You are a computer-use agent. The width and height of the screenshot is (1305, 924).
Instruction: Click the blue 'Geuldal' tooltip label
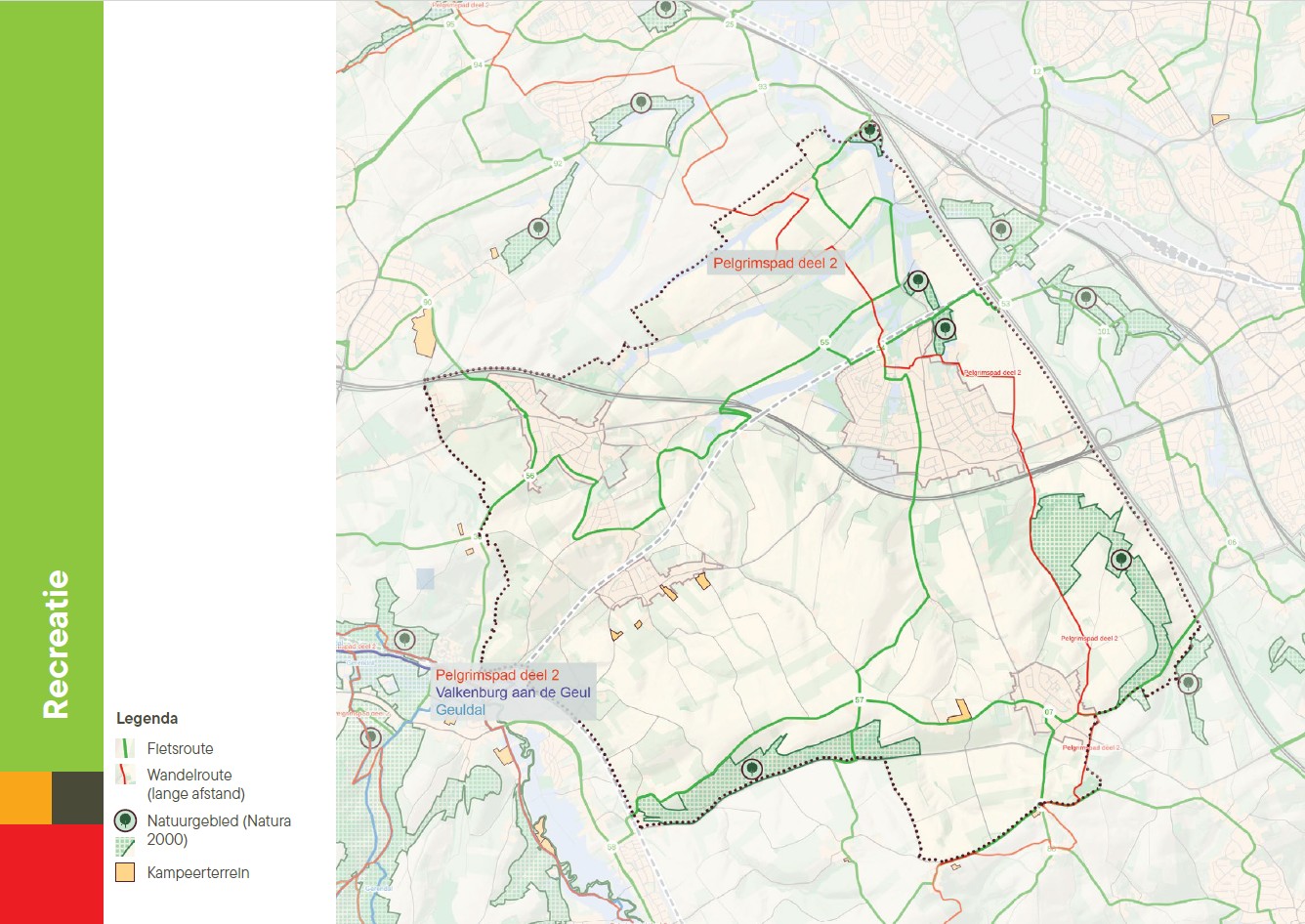pos(460,710)
